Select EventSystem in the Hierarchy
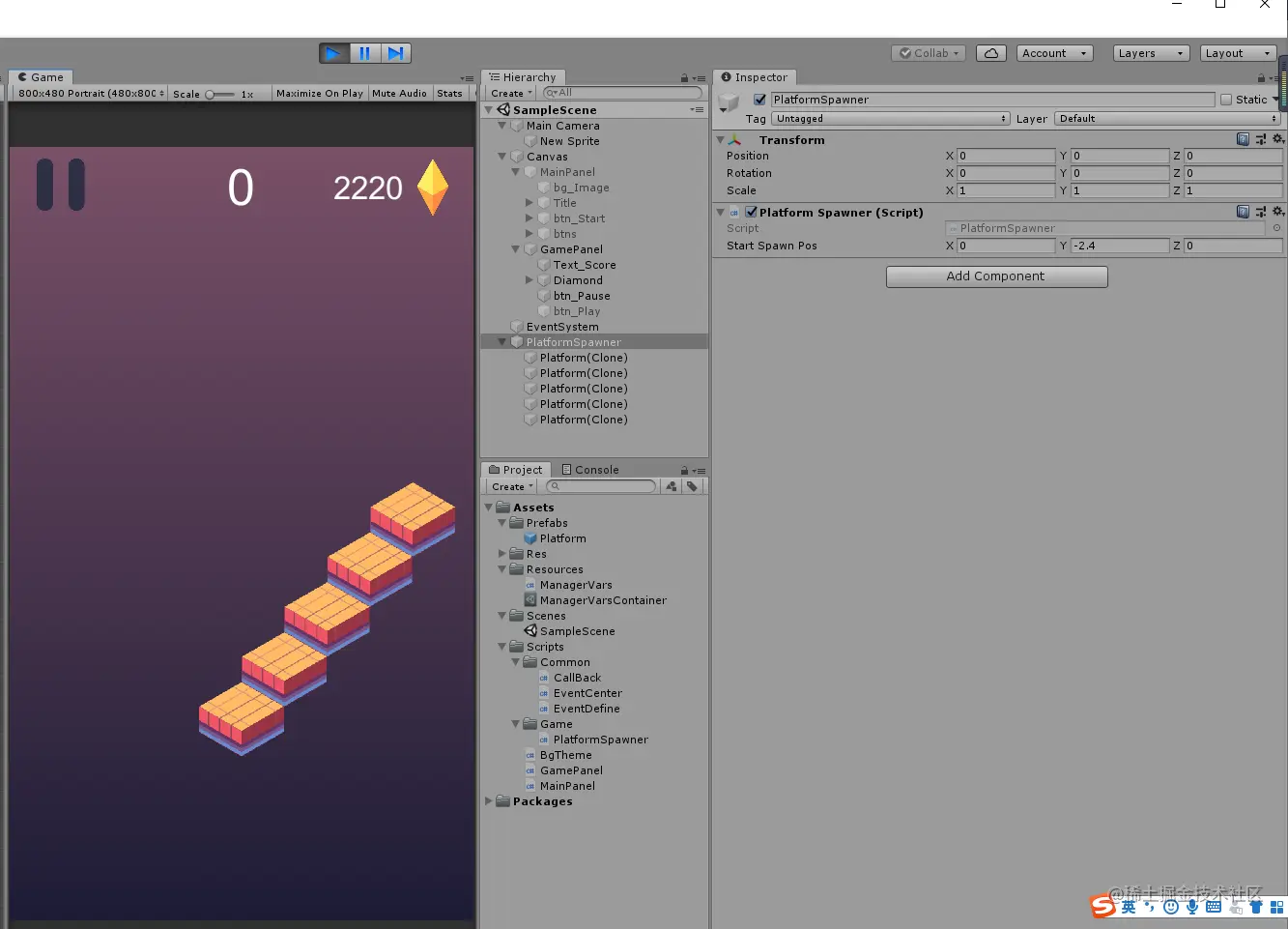Image resolution: width=1288 pixels, height=929 pixels. 562,327
